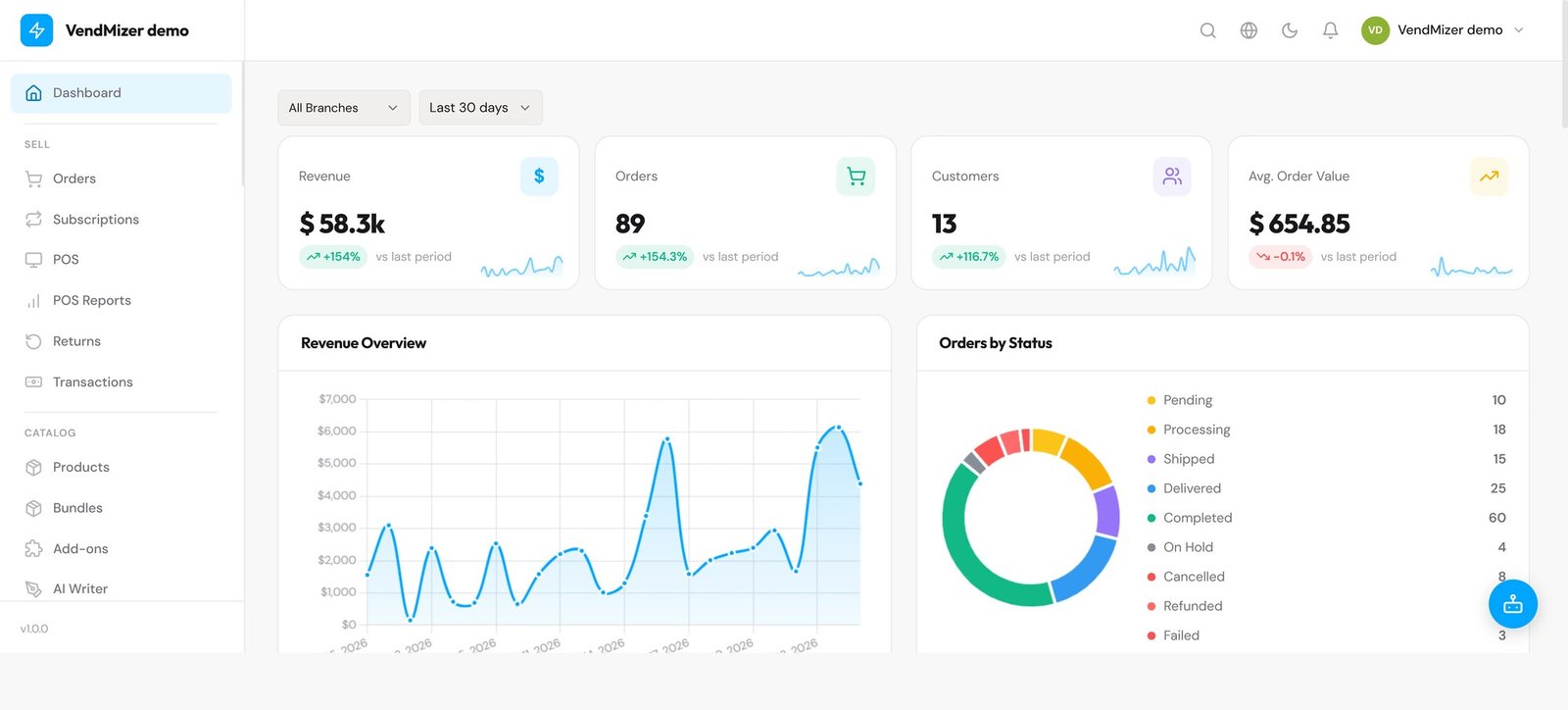Image resolution: width=1568 pixels, height=710 pixels.
Task: Click the -0.1% order value change badge
Action: (1281, 257)
